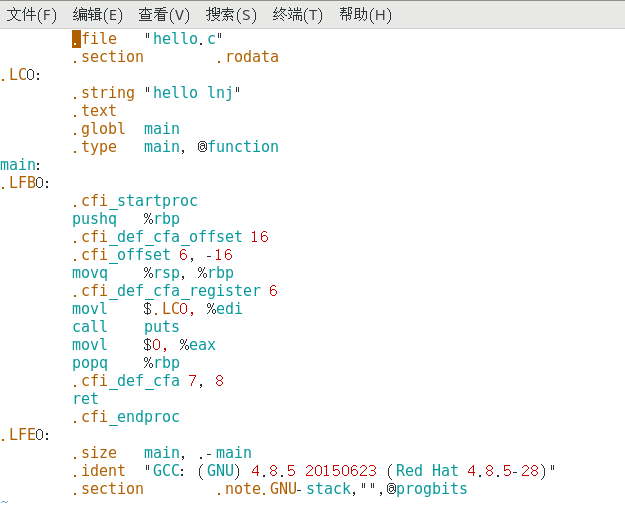Click the ret instruction
Viewport: 625px width, 508px height.
tap(85, 399)
